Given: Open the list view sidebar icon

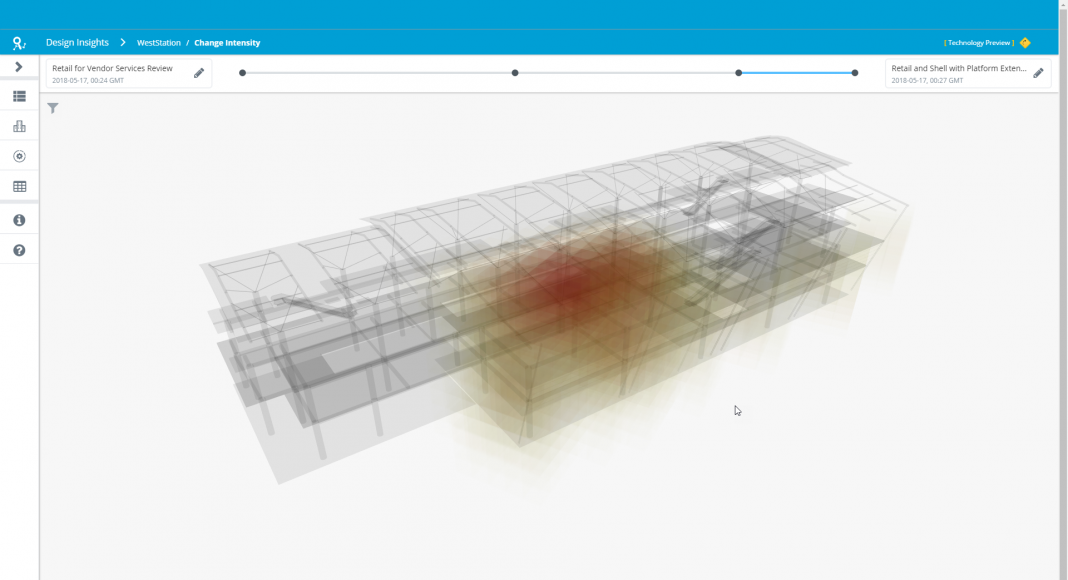Looking at the screenshot, I should click(x=19, y=97).
